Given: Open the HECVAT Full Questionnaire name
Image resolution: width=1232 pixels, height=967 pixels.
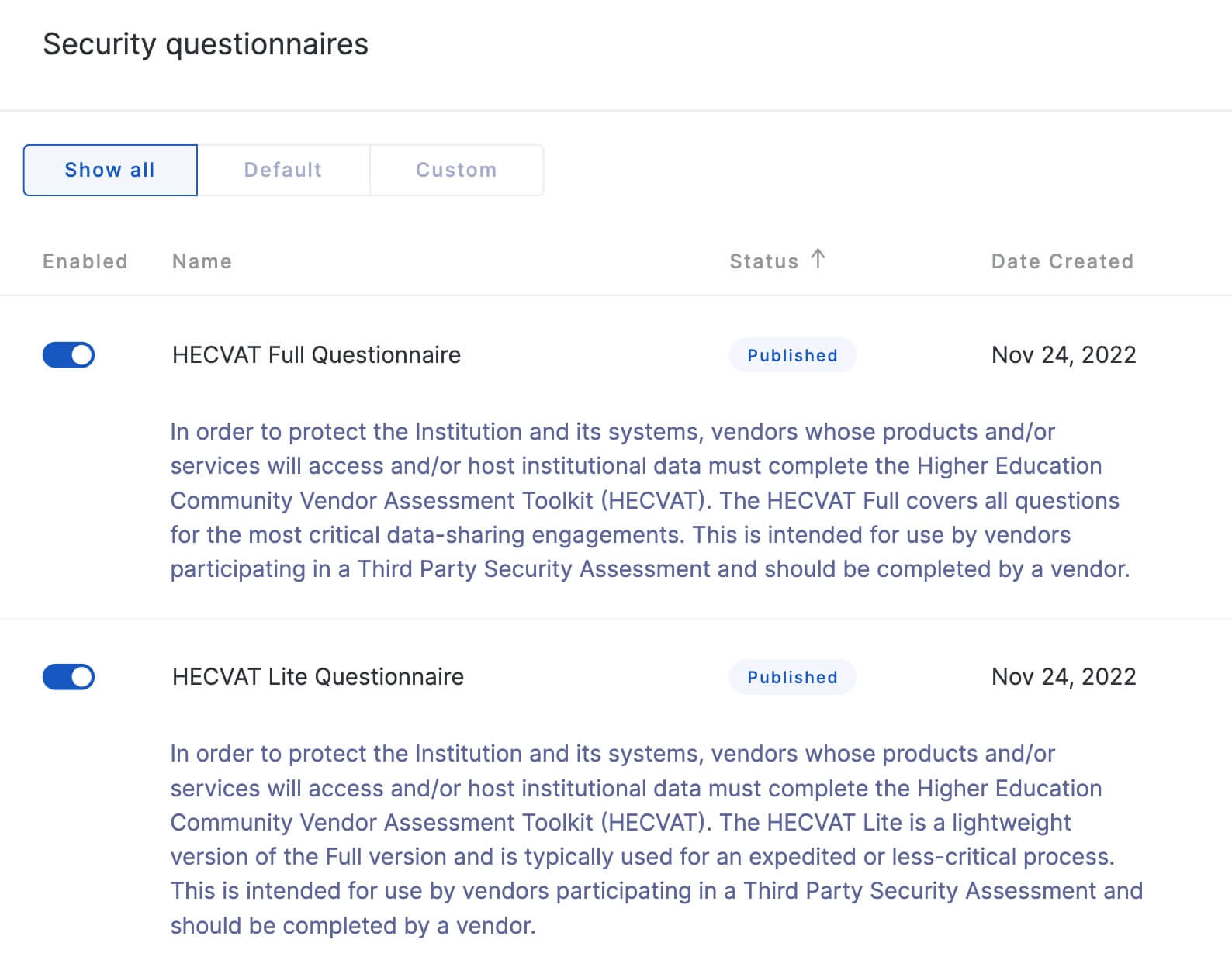Looking at the screenshot, I should tap(317, 355).
